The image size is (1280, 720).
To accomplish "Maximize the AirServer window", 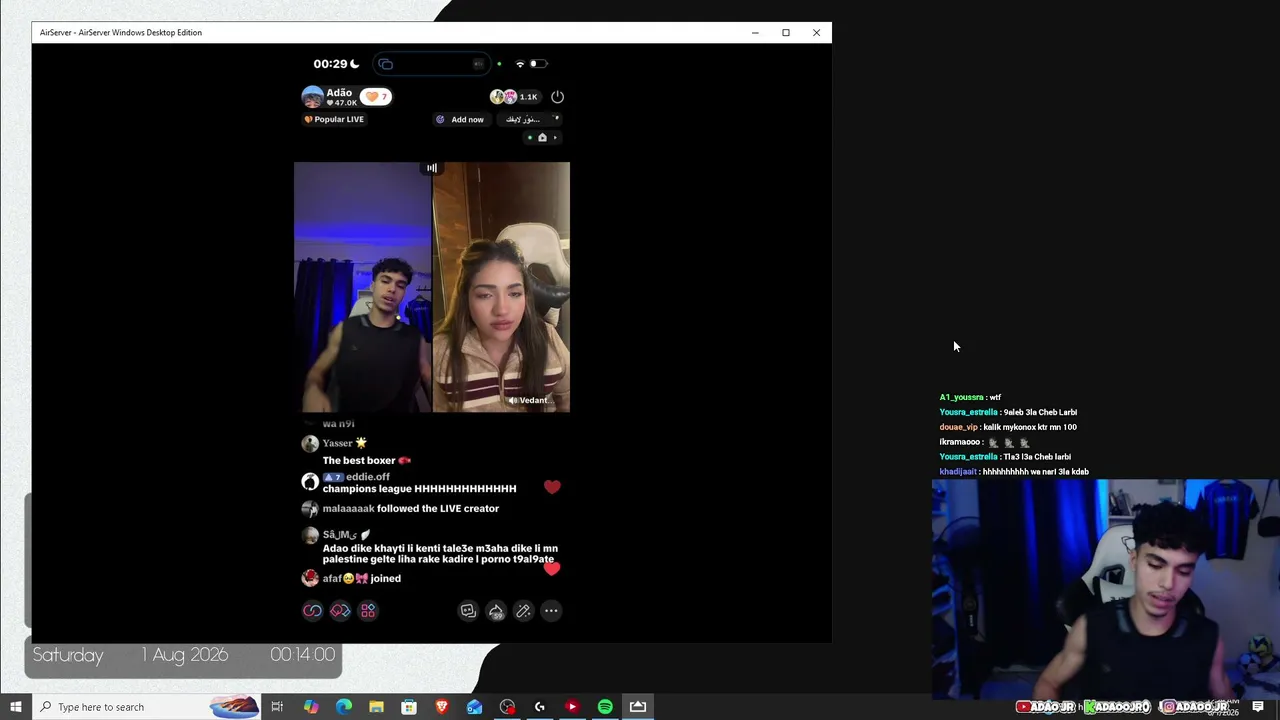I will pyautogui.click(x=786, y=33).
